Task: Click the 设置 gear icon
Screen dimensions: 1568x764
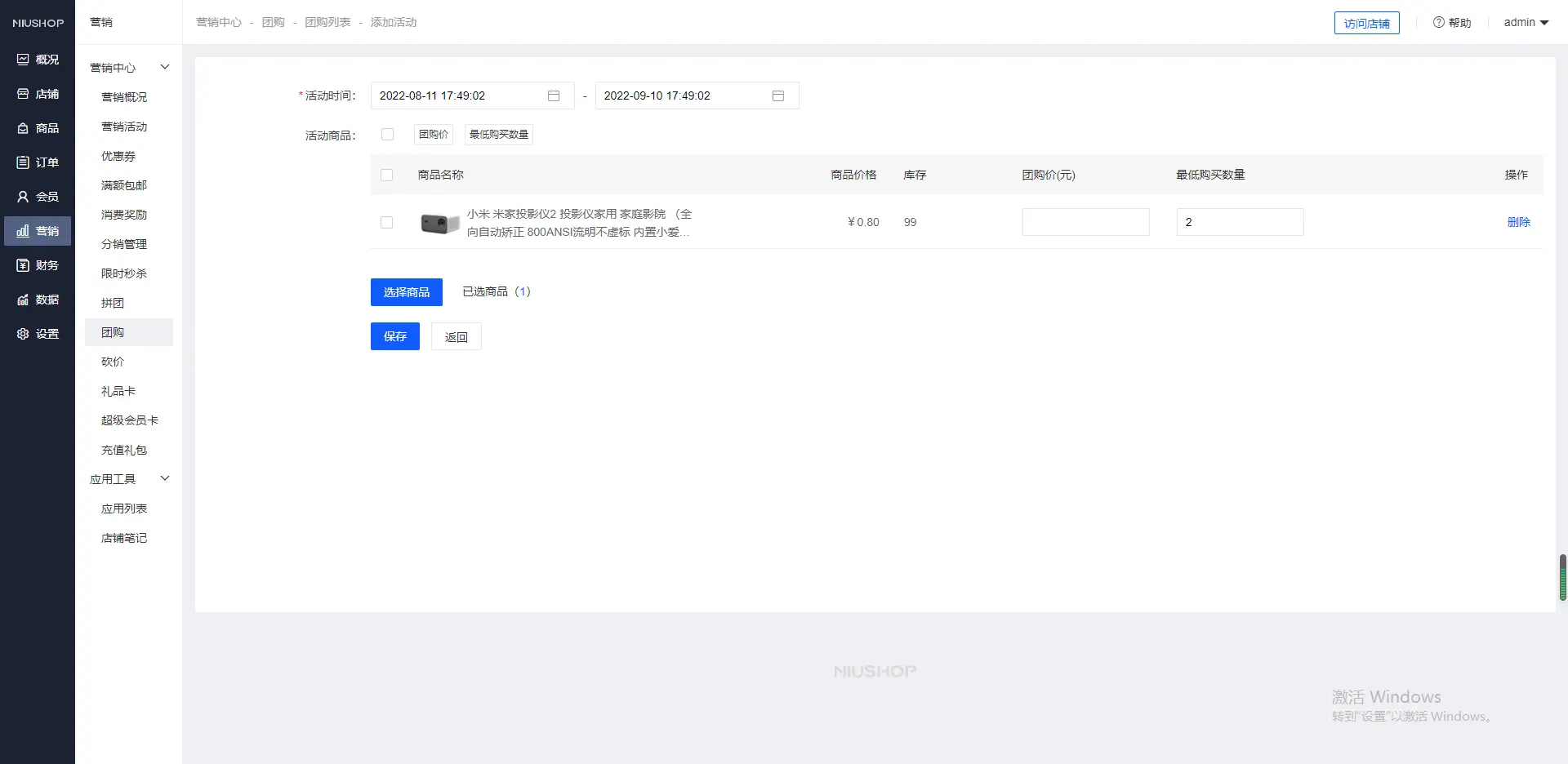Action: coord(23,334)
